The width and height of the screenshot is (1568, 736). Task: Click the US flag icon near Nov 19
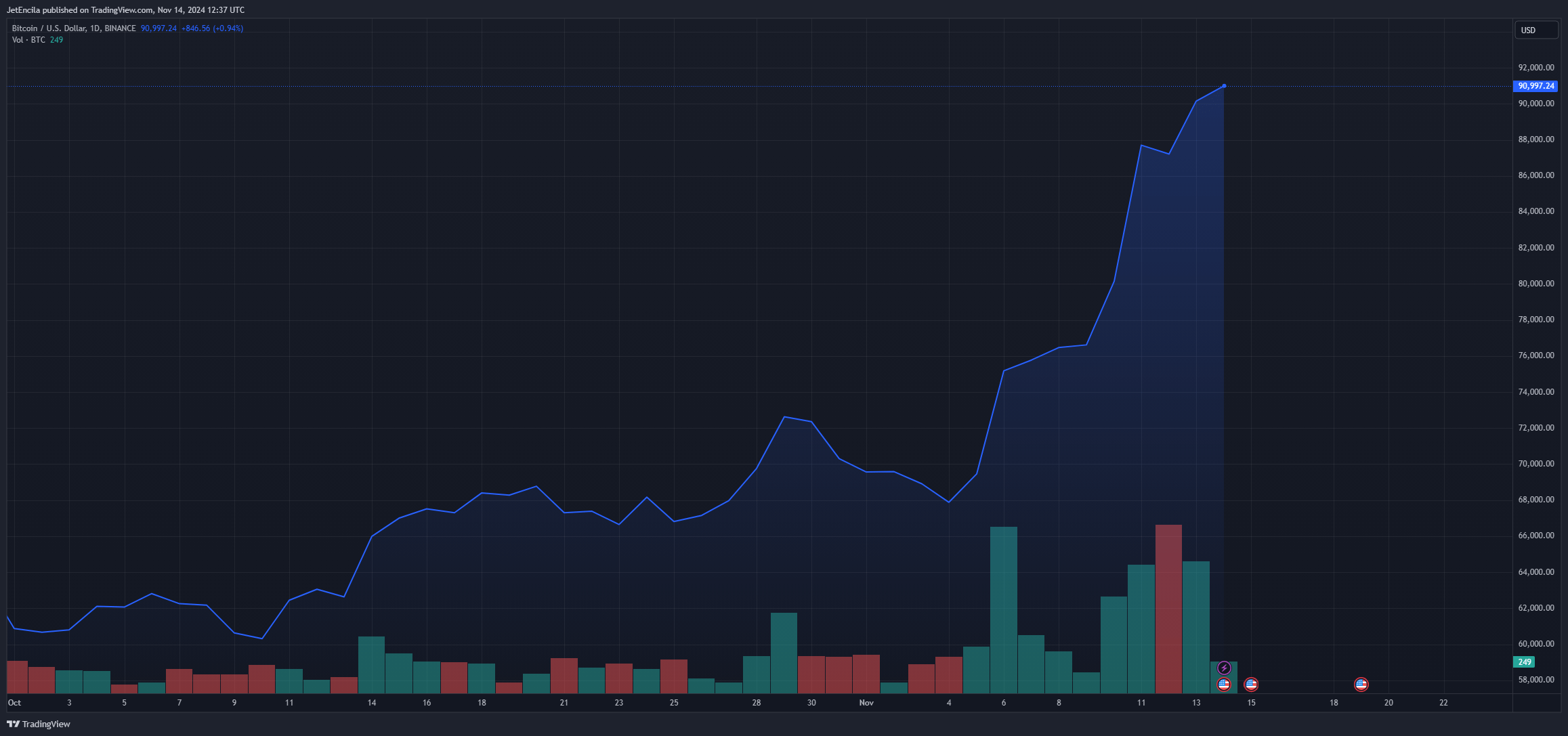click(x=1361, y=685)
